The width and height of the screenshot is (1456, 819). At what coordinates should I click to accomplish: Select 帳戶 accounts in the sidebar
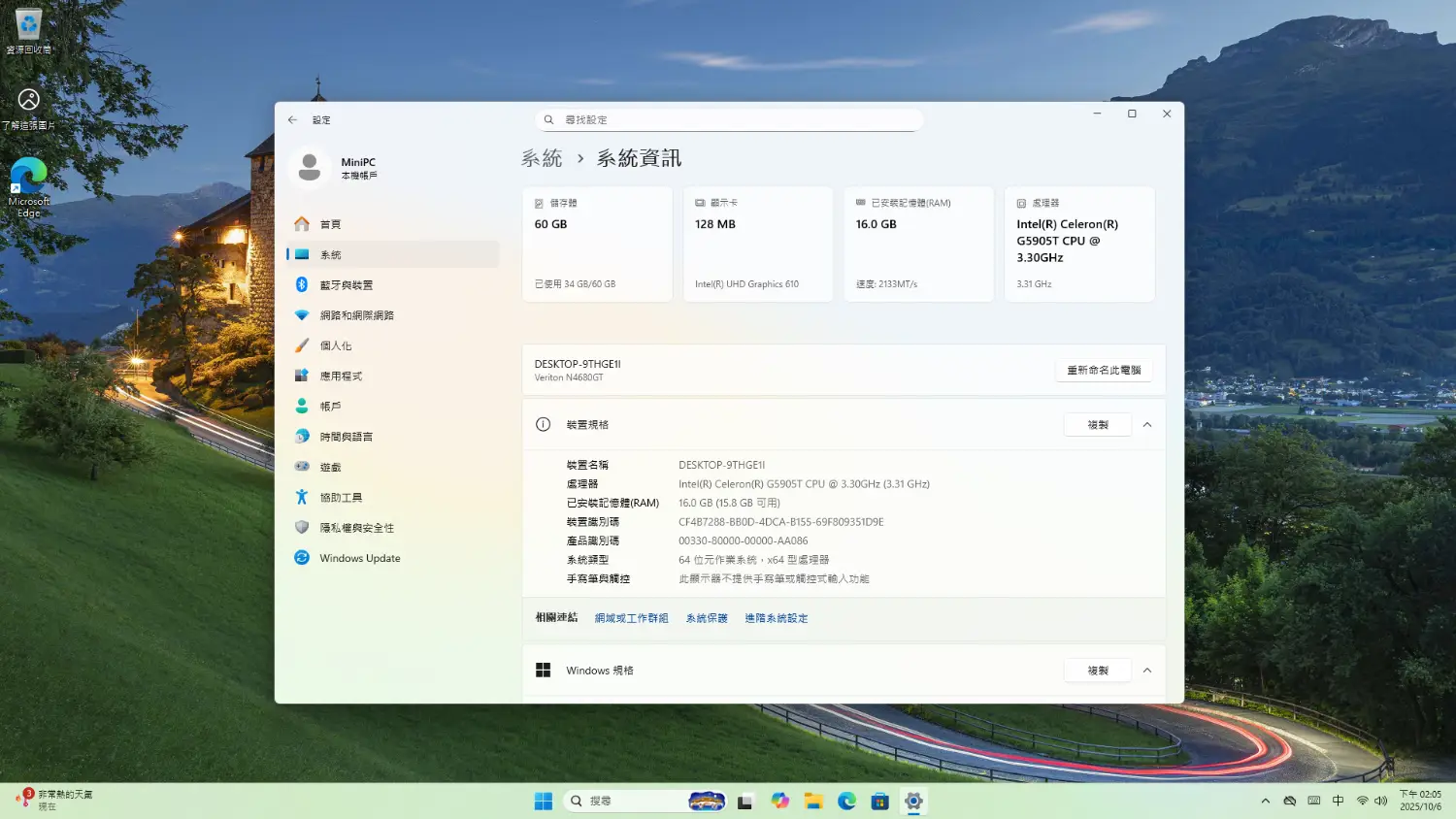[330, 407]
